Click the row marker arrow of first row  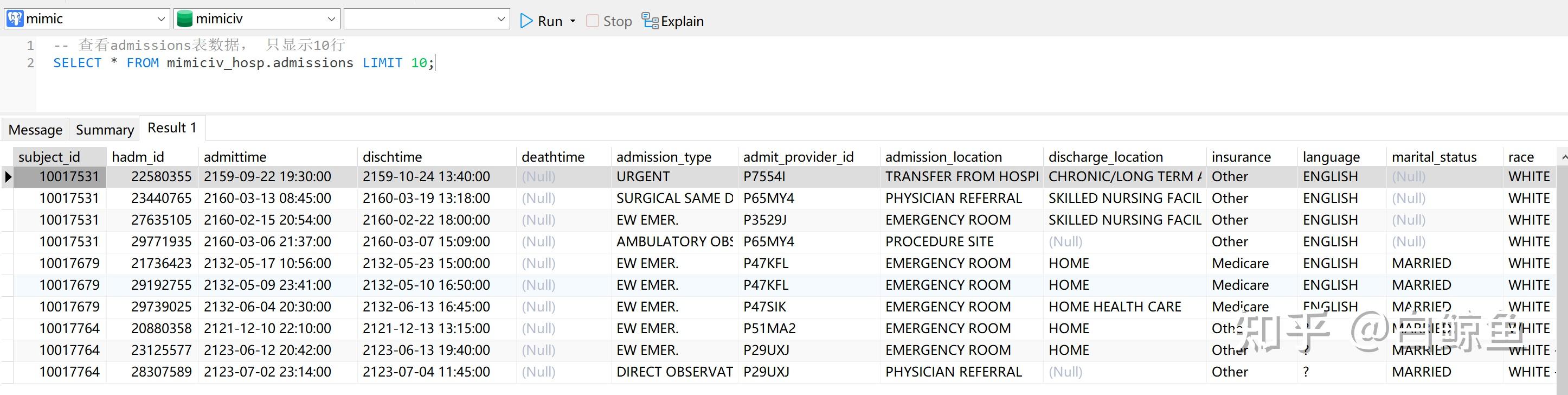click(7, 176)
